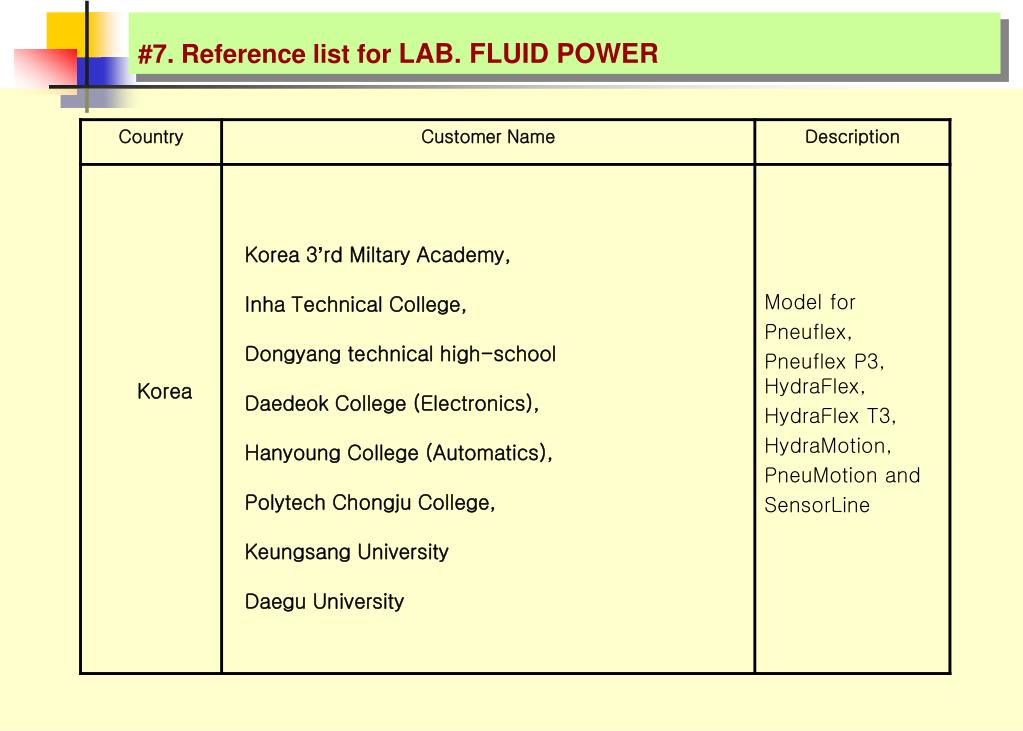The height and width of the screenshot is (731, 1023).
Task: Click the 'Pneuflex P3,' description line
Action: [x=825, y=362]
